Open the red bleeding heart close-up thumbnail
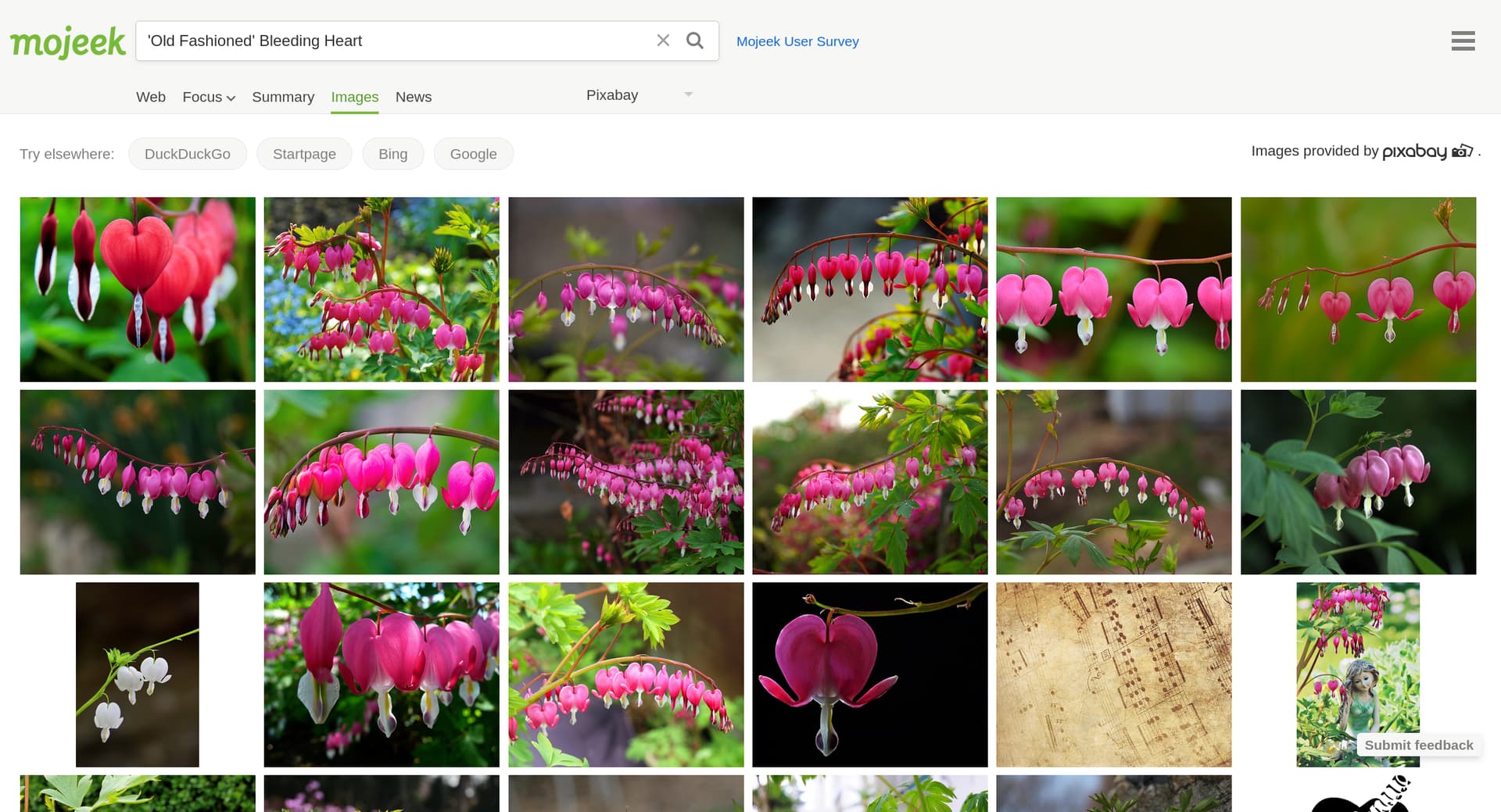Image resolution: width=1501 pixels, height=812 pixels. pos(138,289)
